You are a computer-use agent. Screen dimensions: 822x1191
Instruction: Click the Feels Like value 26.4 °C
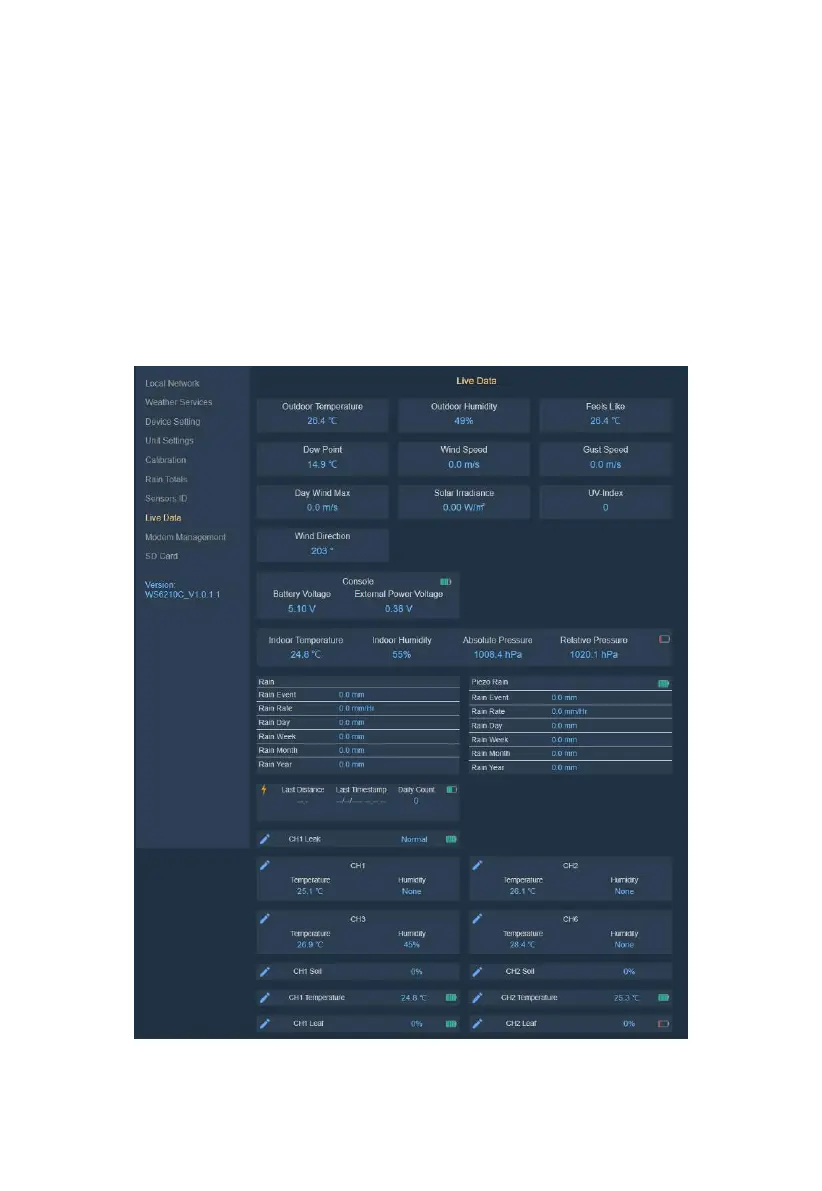pos(605,421)
